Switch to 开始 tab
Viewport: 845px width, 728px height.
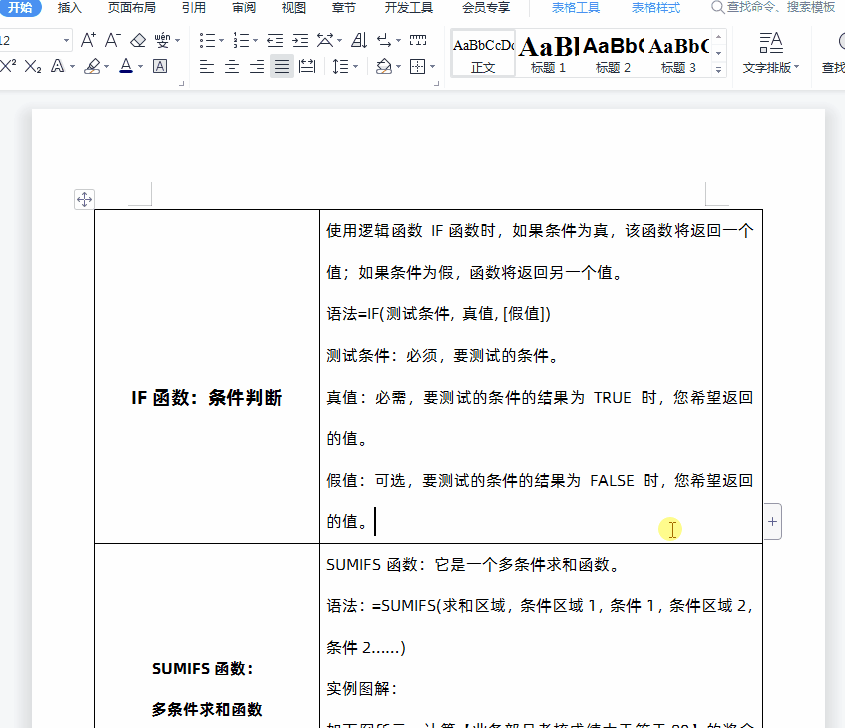click(x=20, y=8)
